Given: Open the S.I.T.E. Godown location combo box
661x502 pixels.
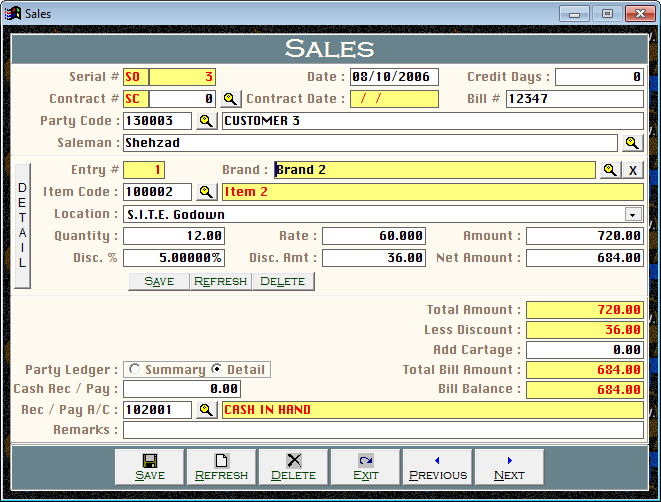Looking at the screenshot, I should [383, 214].
